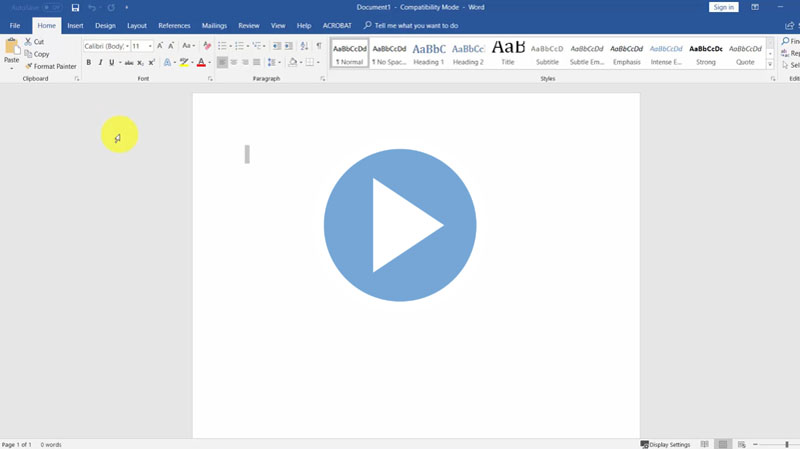
Task: Toggle show paragraph marks
Action: [318, 46]
